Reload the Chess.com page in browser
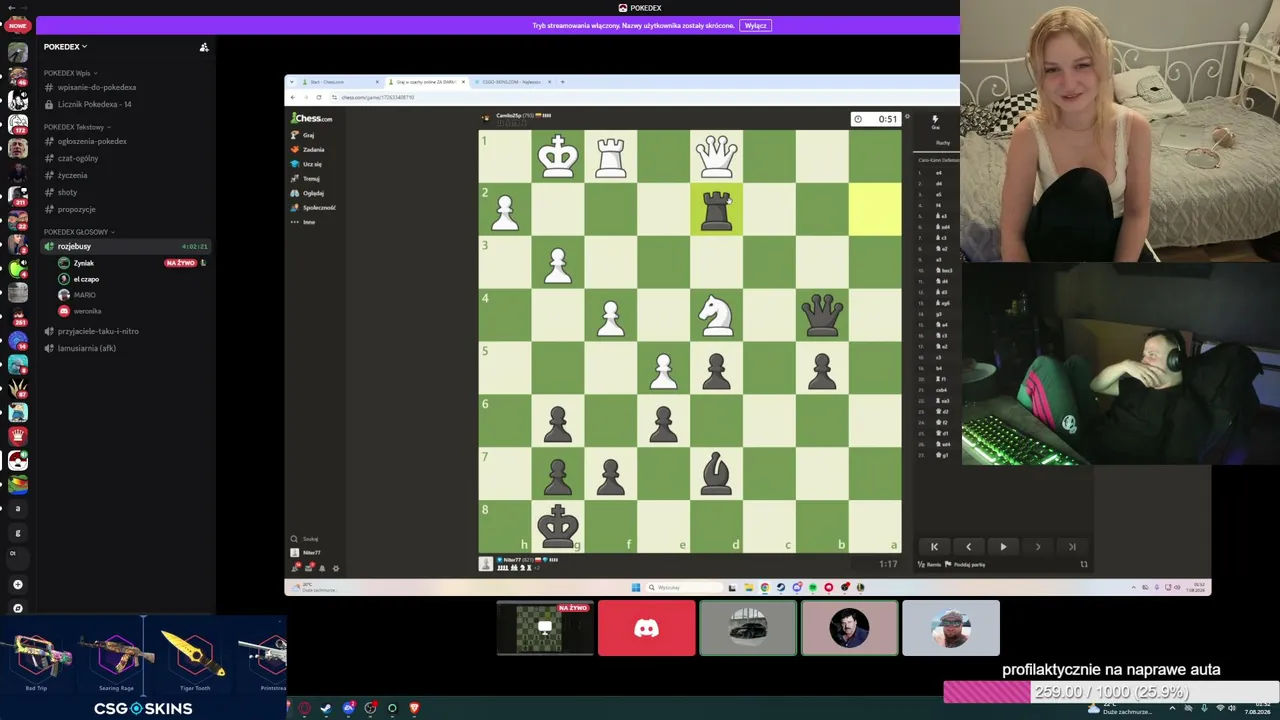1280x720 pixels. point(318,97)
